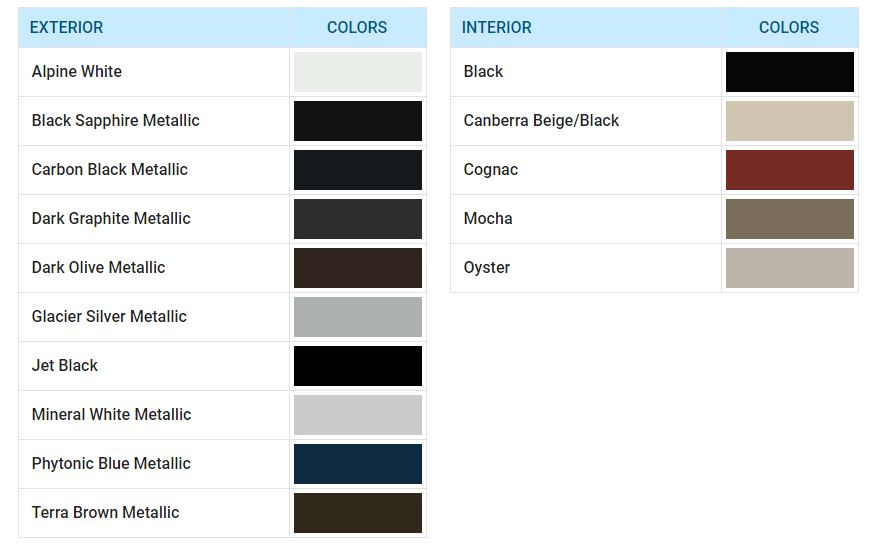Image resolution: width=879 pixels, height=544 pixels.
Task: Click the Dark Olive Metallic swatch
Action: [357, 268]
